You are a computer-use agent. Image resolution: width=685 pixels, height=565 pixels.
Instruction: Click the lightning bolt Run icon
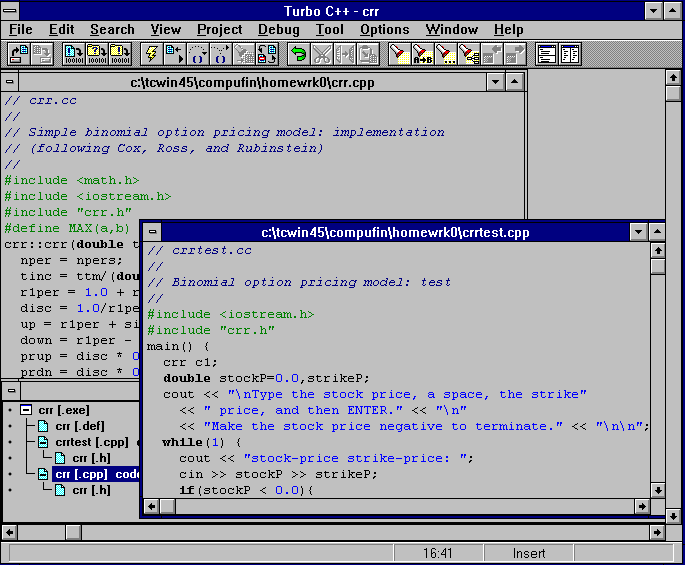pos(152,54)
